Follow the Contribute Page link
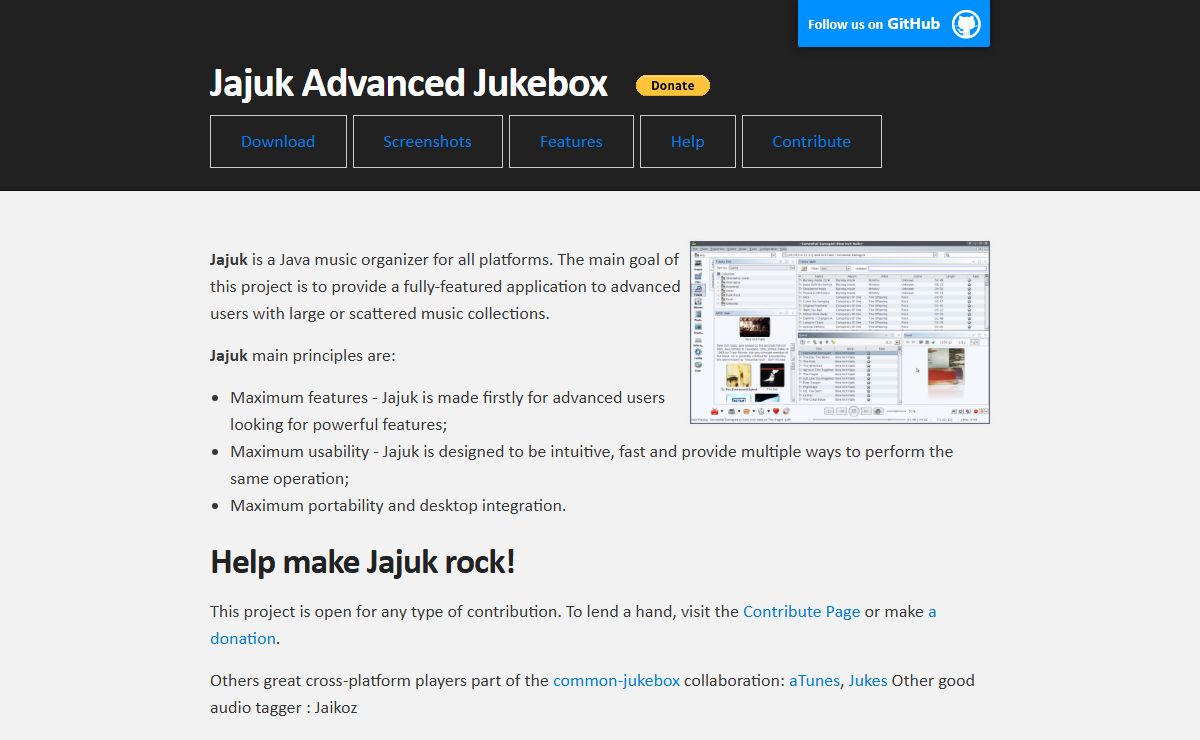 [802, 611]
